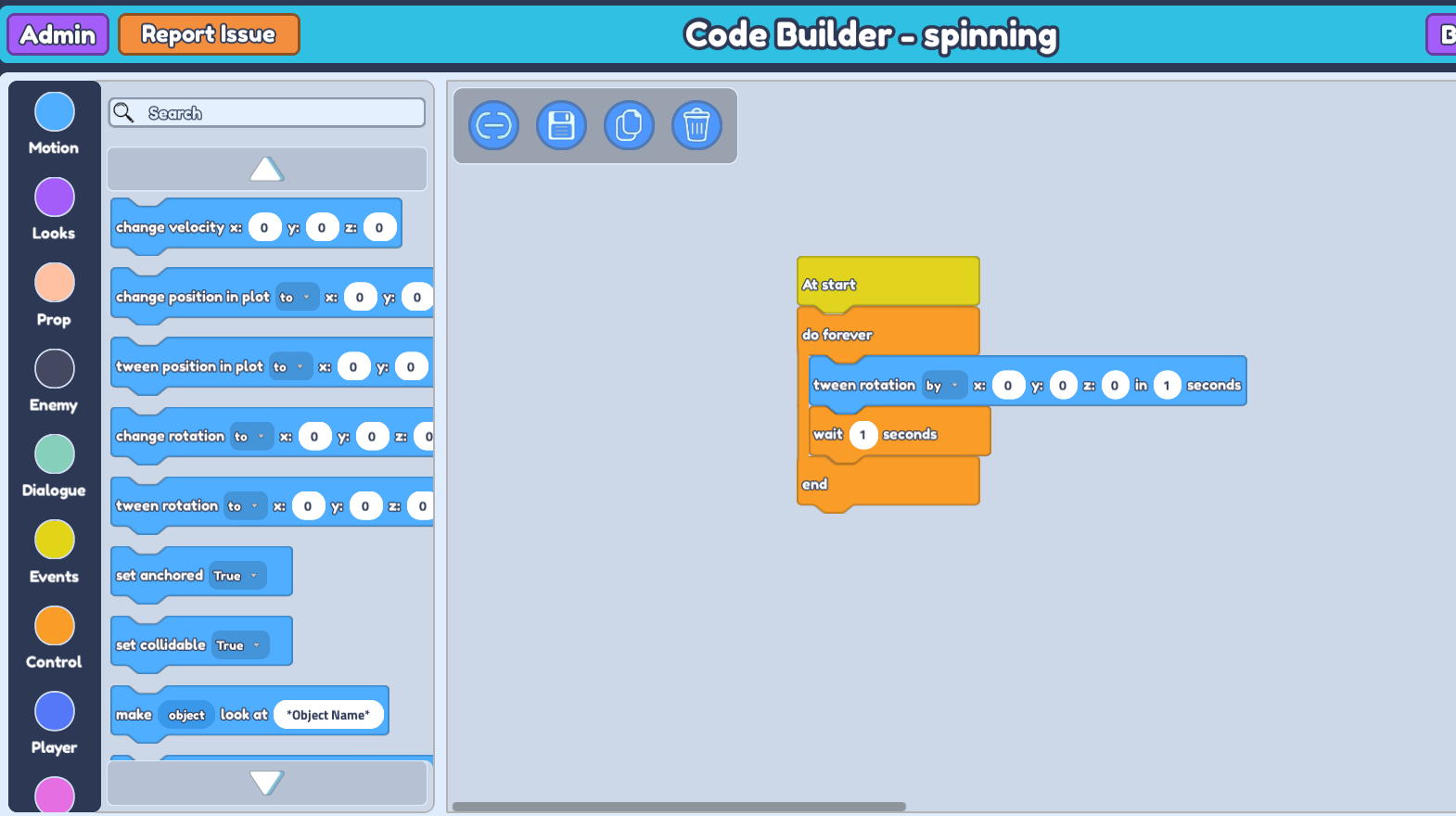Screen dimensions: 1456x816
Task: Click the block Search field
Action: tap(278, 113)
